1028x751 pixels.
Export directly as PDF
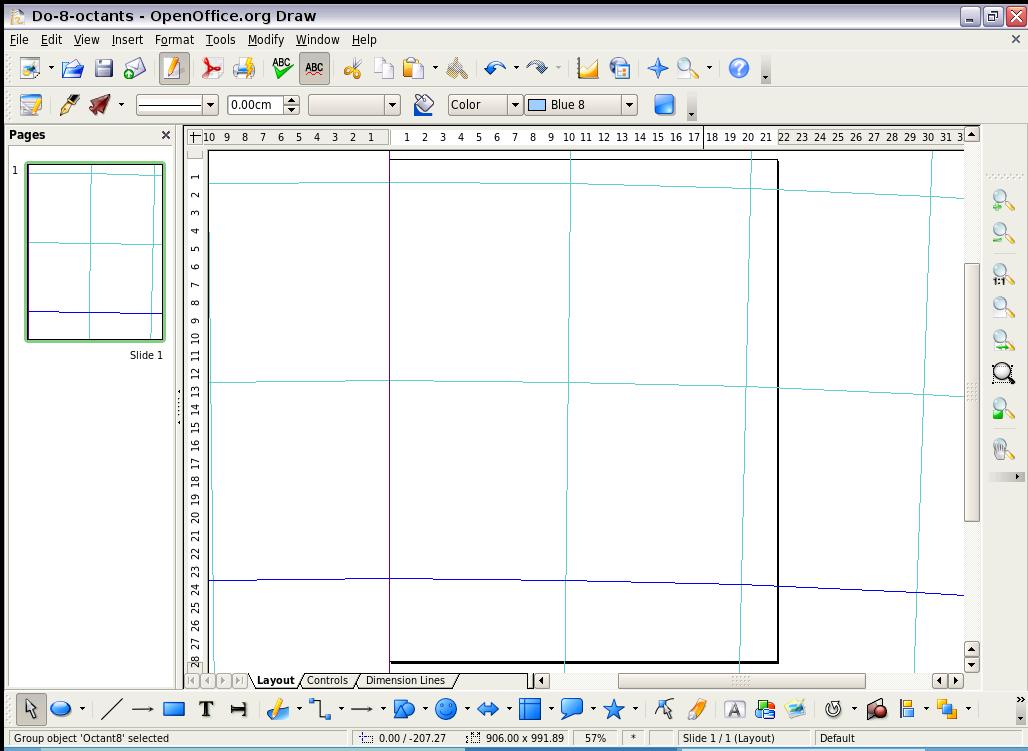click(x=211, y=68)
